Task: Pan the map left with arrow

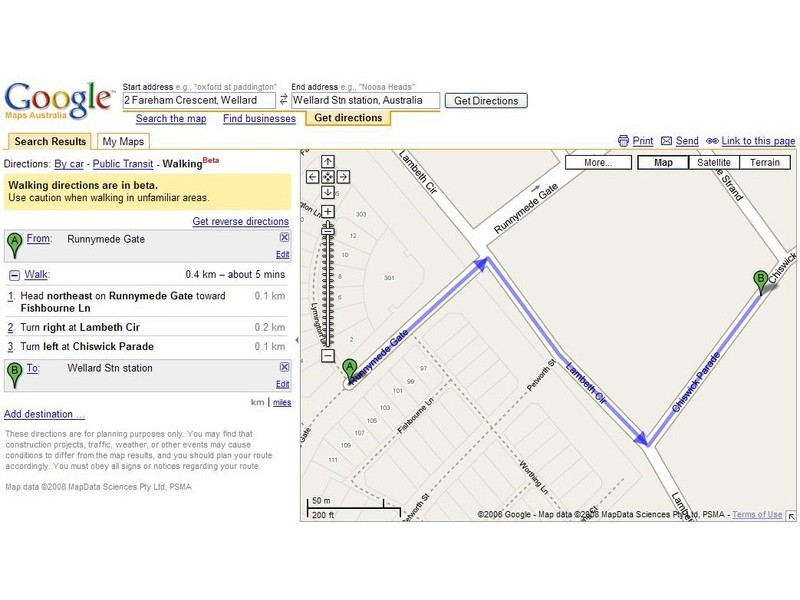Action: (x=312, y=177)
